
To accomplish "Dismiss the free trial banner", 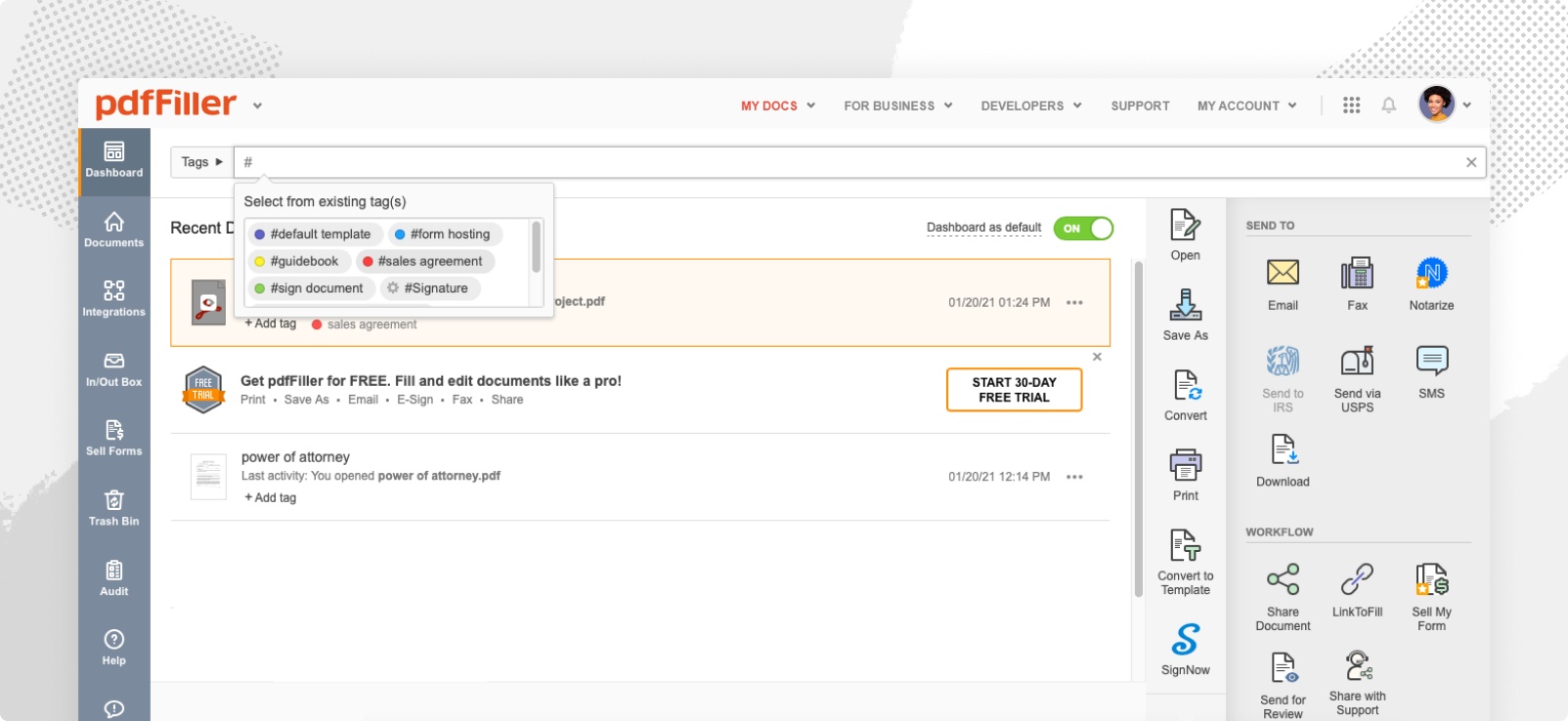I will point(1097,357).
